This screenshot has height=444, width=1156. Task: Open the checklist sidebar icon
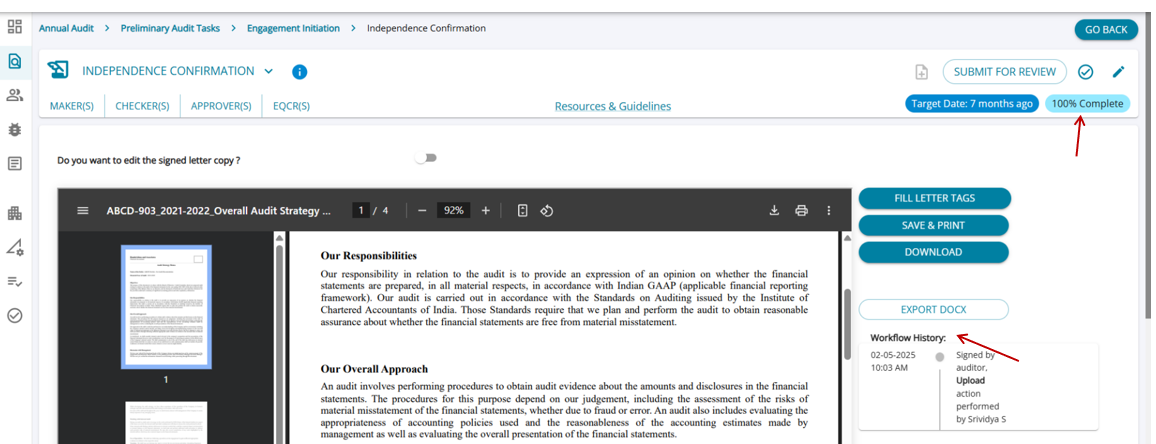(15, 281)
